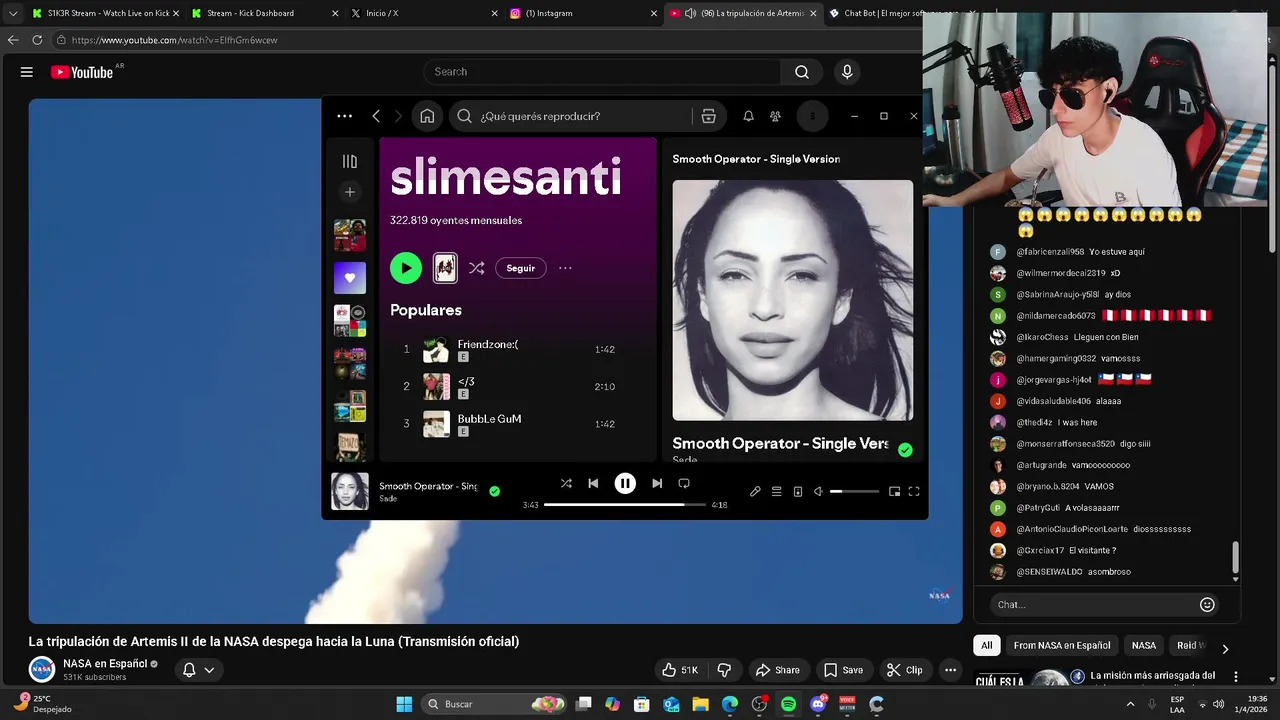Toggle repeat in Spotify player bar
This screenshot has height=720, width=1280.
684,483
